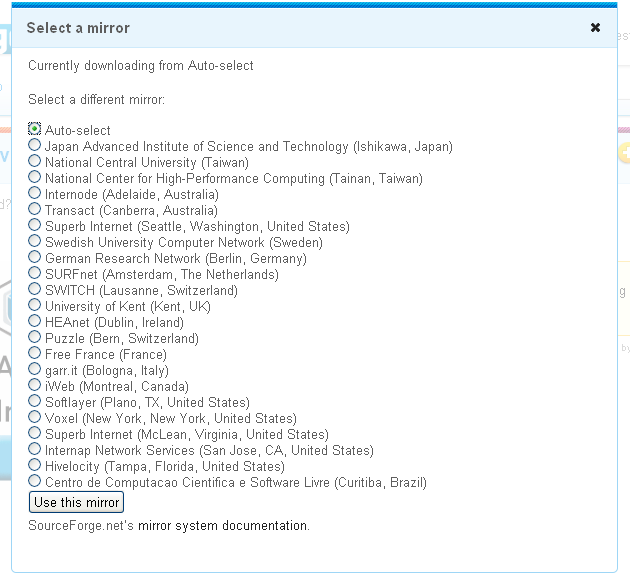Pick University of Kent mirror
Image resolution: width=630 pixels, height=574 pixels.
pos(35,306)
